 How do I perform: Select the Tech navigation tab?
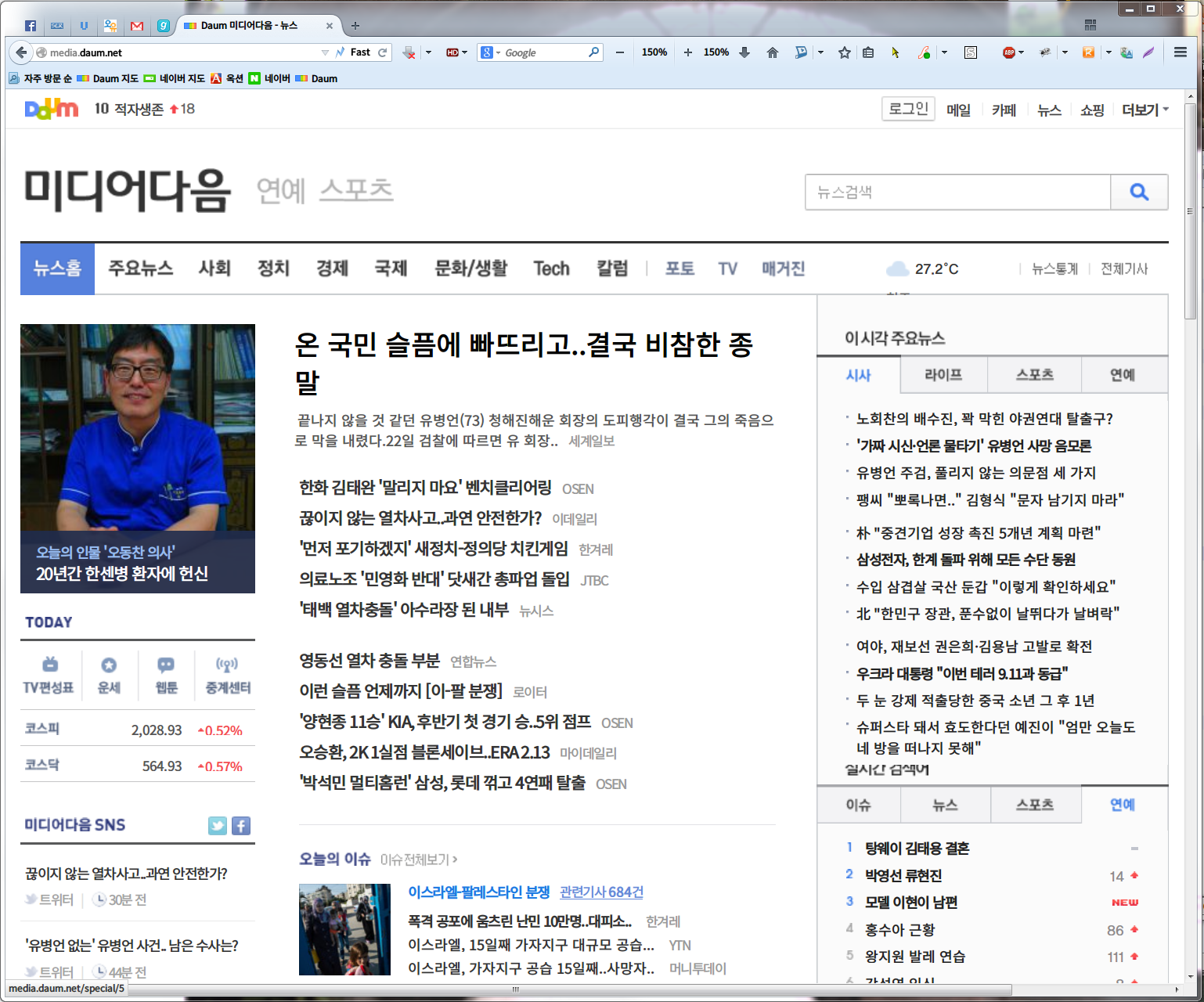tap(551, 269)
